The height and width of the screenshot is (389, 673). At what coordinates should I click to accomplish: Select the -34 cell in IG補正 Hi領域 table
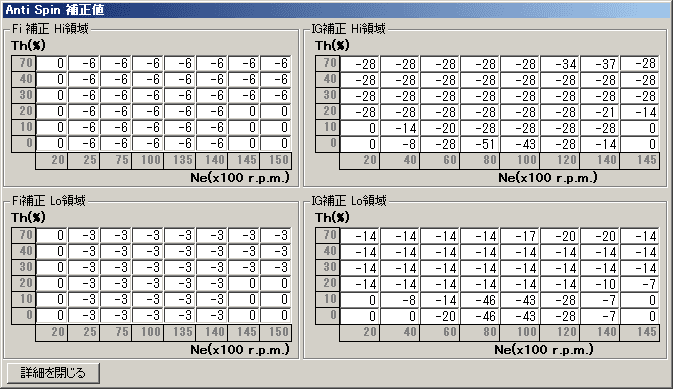[560, 64]
